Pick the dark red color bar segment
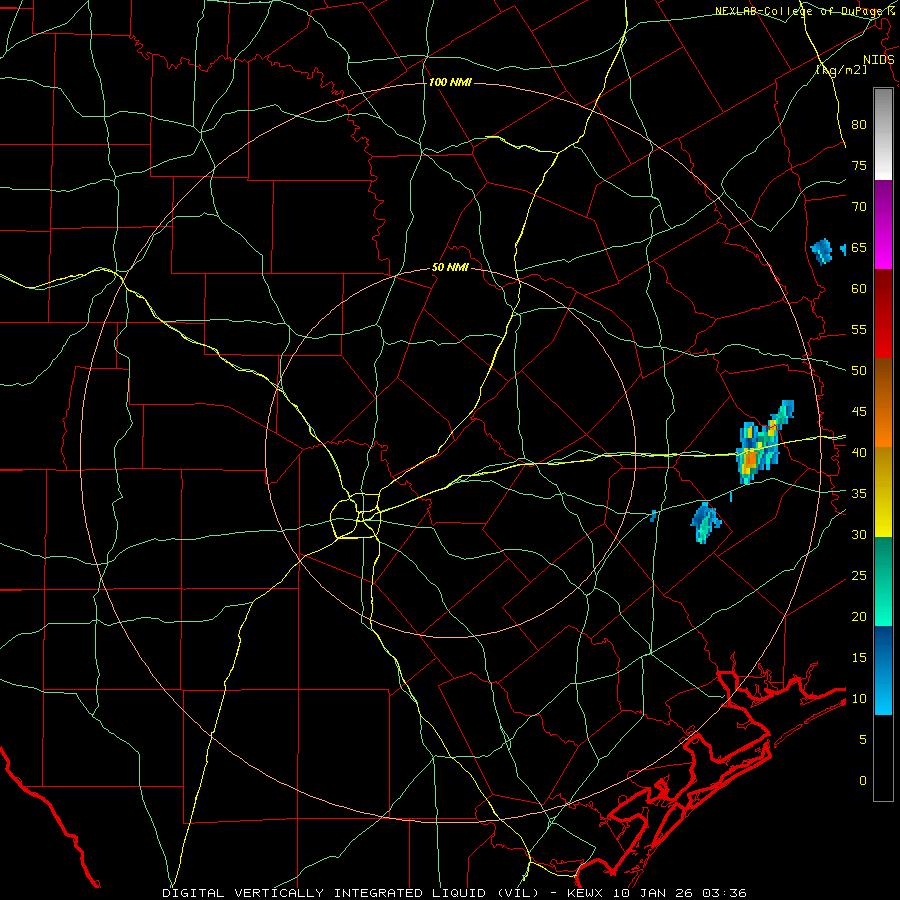This screenshot has height=900, width=900. [x=883, y=313]
